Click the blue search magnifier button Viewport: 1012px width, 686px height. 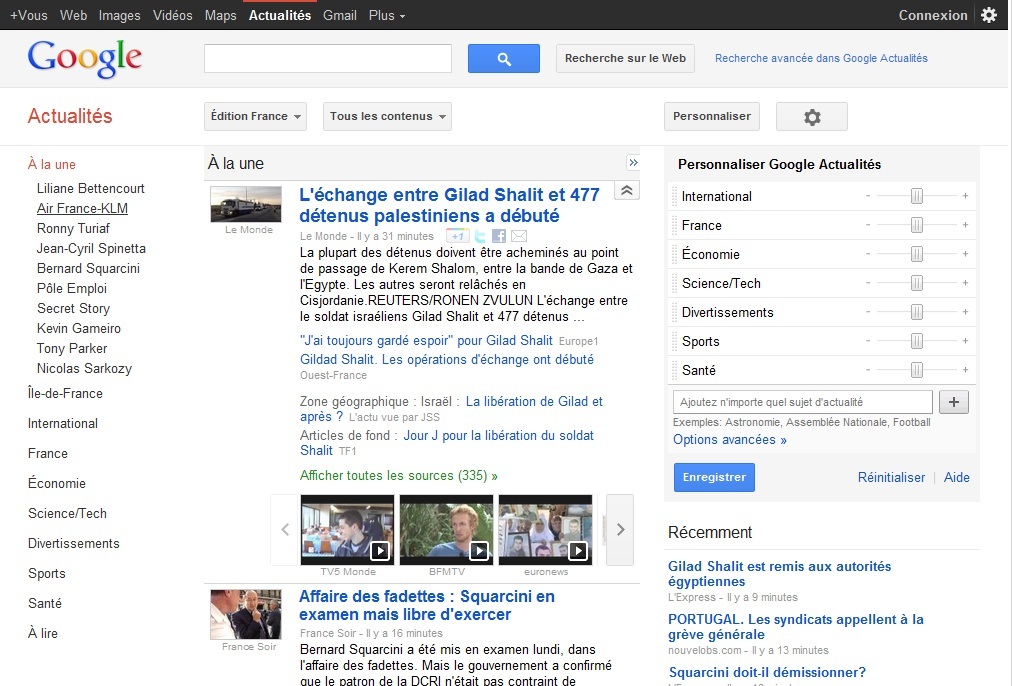(503, 59)
